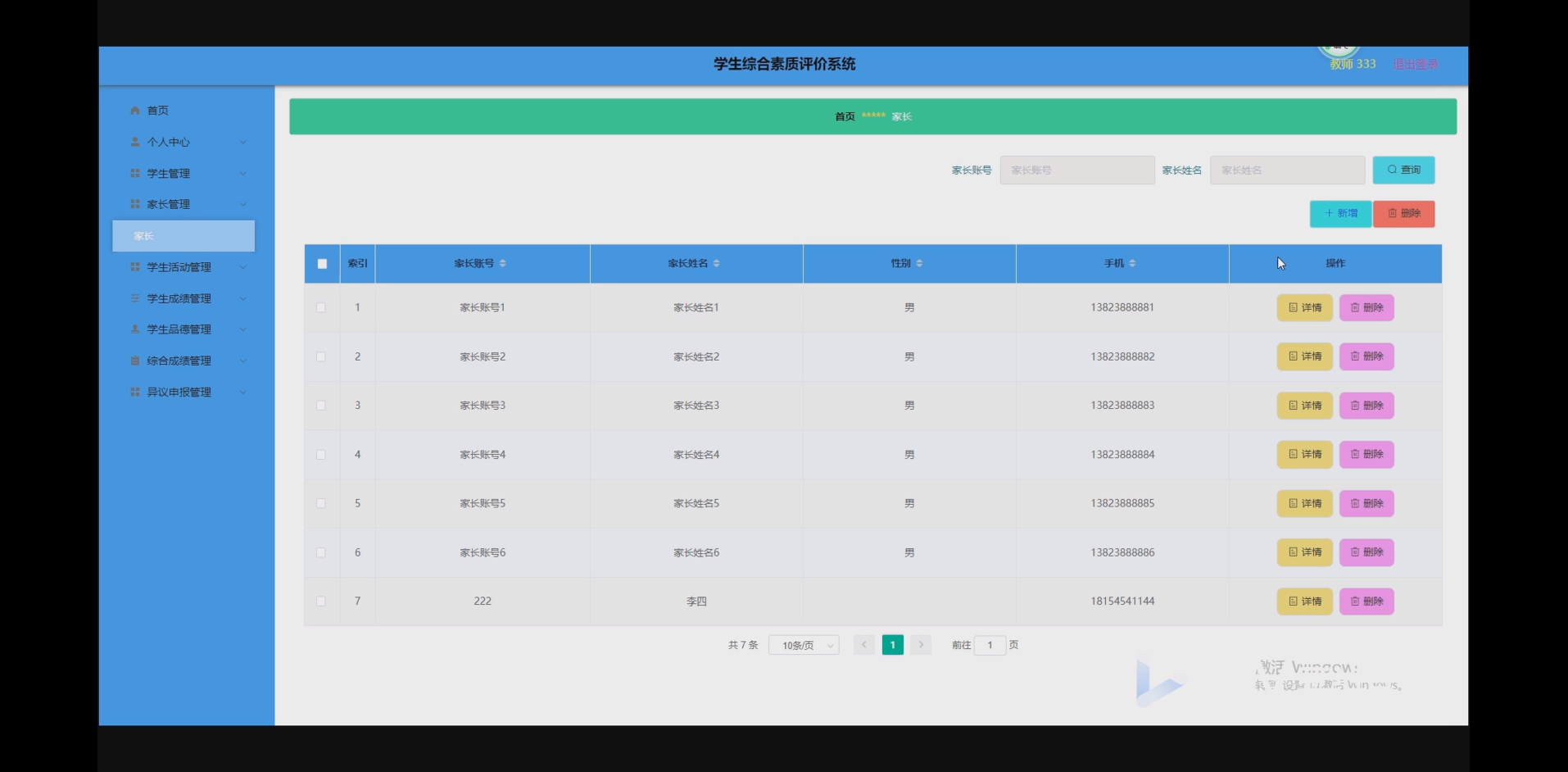This screenshot has width=1568, height=772.
Task: Expand 学生活动管理 chevron
Action: (x=242, y=267)
